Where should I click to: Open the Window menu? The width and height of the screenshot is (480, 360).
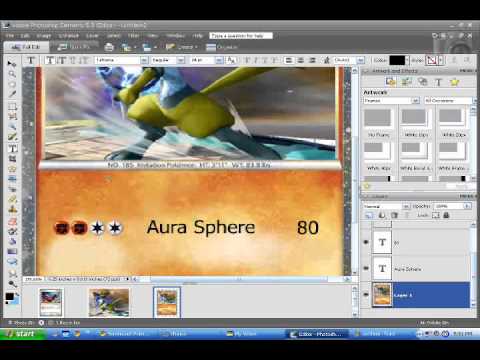click(175, 35)
